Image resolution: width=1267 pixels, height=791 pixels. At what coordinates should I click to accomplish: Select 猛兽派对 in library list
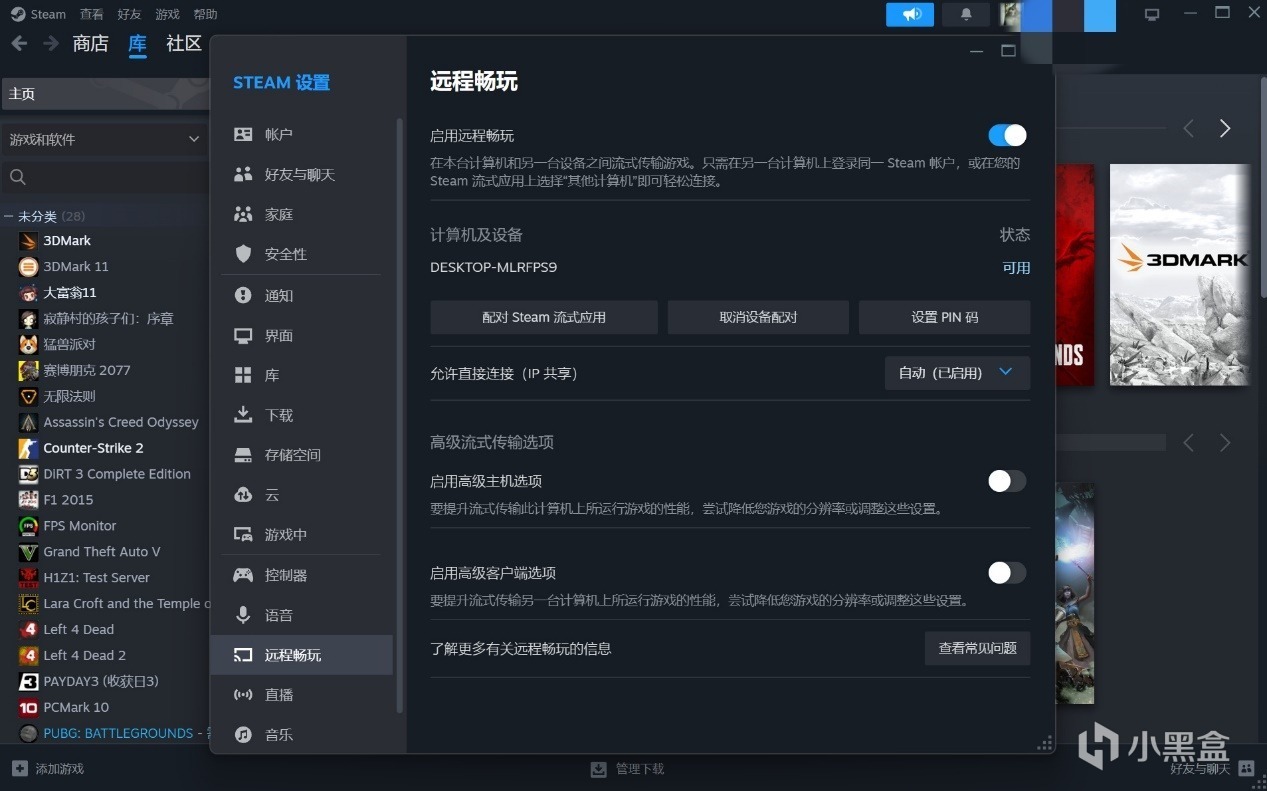[69, 344]
